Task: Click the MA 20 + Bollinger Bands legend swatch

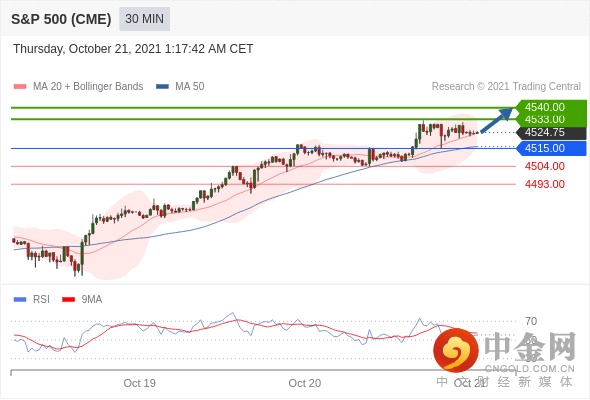Action: [x=20, y=87]
